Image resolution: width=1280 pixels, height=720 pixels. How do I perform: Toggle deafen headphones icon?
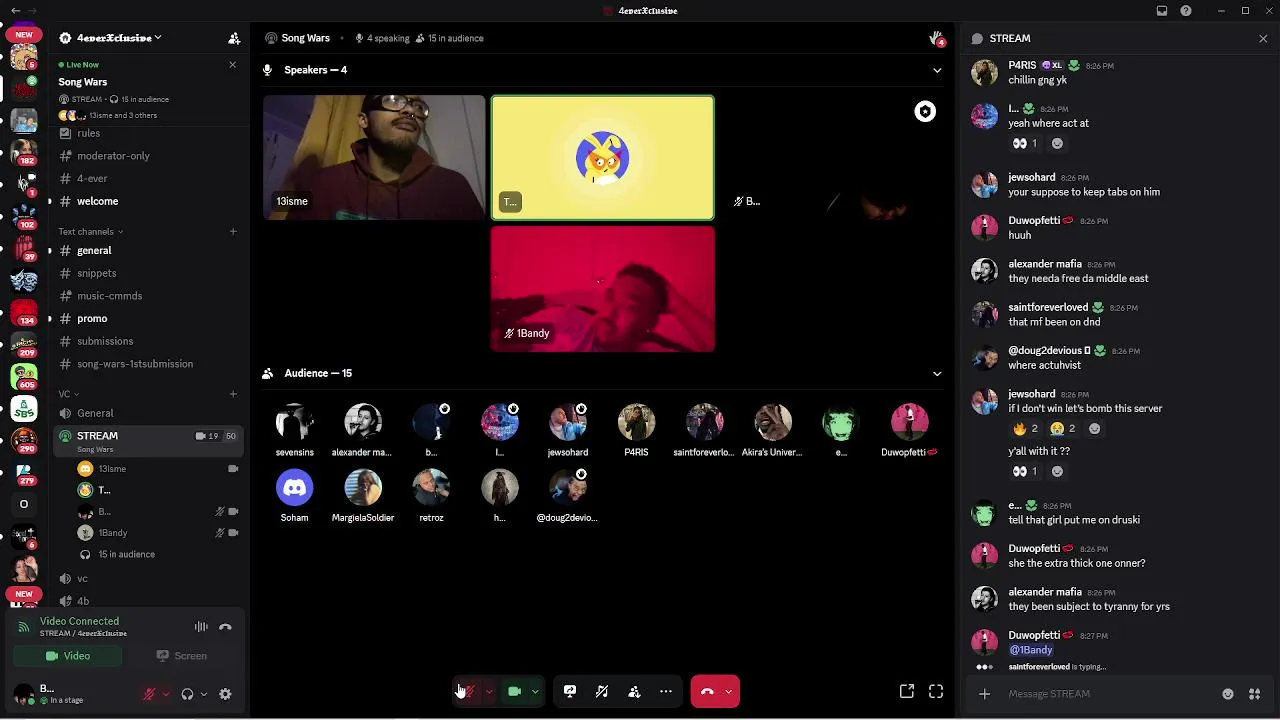[x=187, y=694]
